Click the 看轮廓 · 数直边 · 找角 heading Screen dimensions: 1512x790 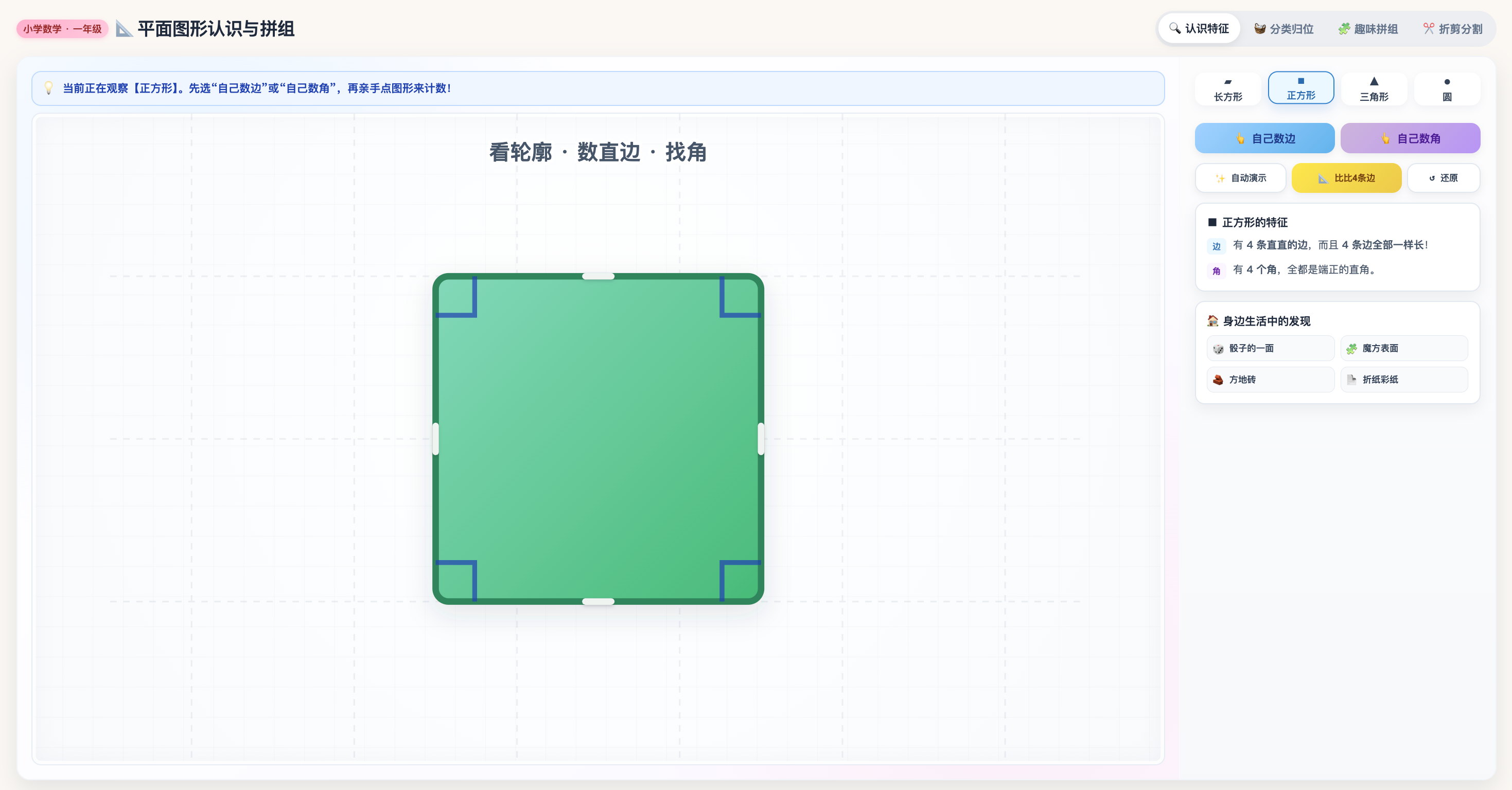[x=598, y=152]
